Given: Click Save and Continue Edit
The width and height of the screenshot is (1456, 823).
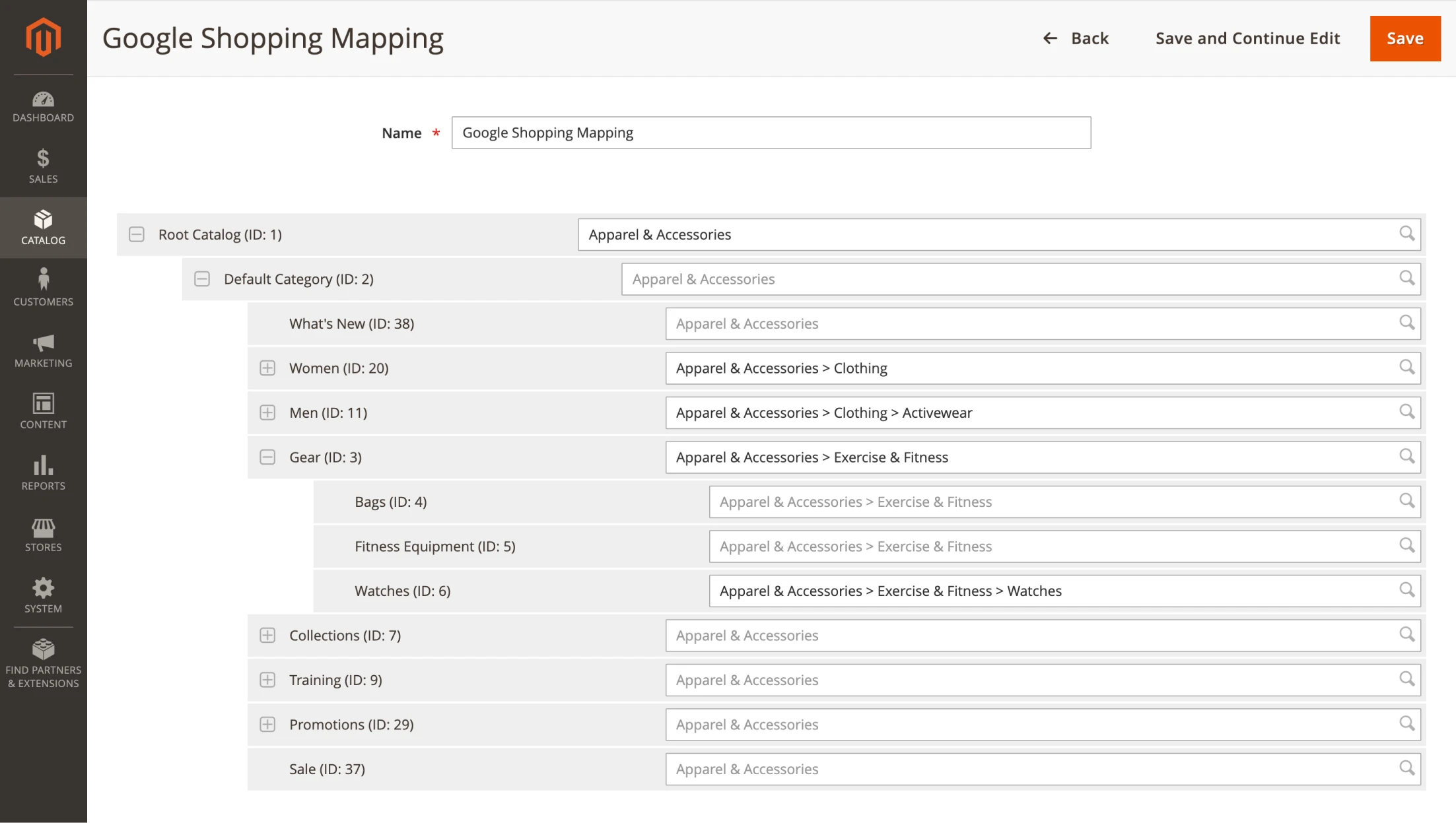Looking at the screenshot, I should [x=1247, y=38].
